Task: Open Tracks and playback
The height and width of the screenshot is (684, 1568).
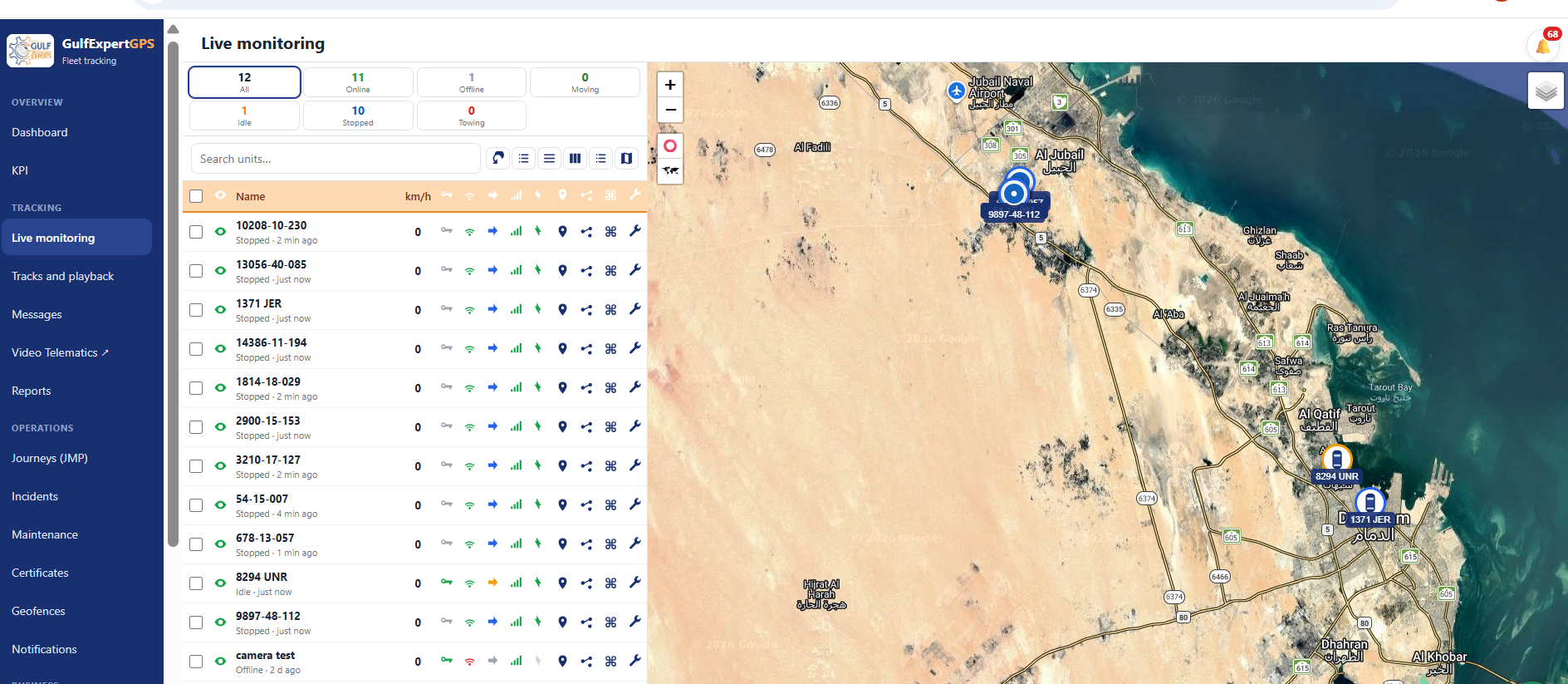Action: (x=62, y=276)
